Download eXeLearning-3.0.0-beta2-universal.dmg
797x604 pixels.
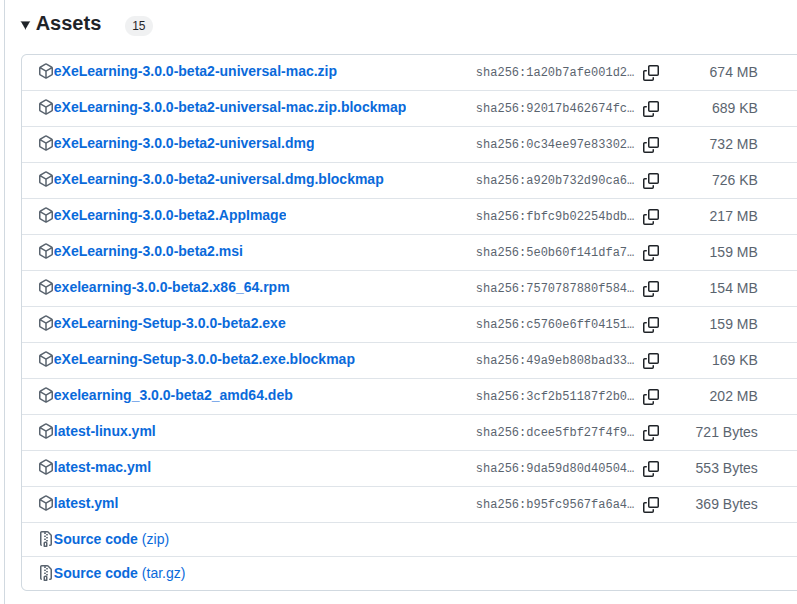coord(184,143)
